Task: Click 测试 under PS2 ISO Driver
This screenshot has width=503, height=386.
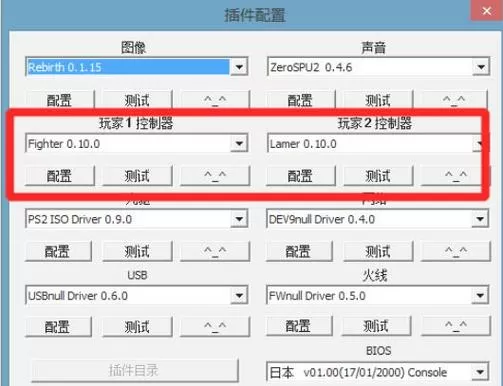Action: [x=137, y=251]
